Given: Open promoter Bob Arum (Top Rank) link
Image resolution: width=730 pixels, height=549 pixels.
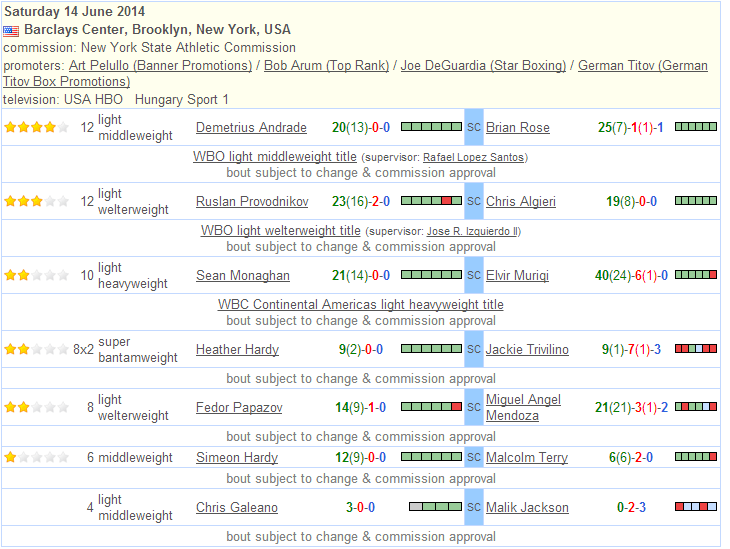Looking at the screenshot, I should [x=326, y=66].
